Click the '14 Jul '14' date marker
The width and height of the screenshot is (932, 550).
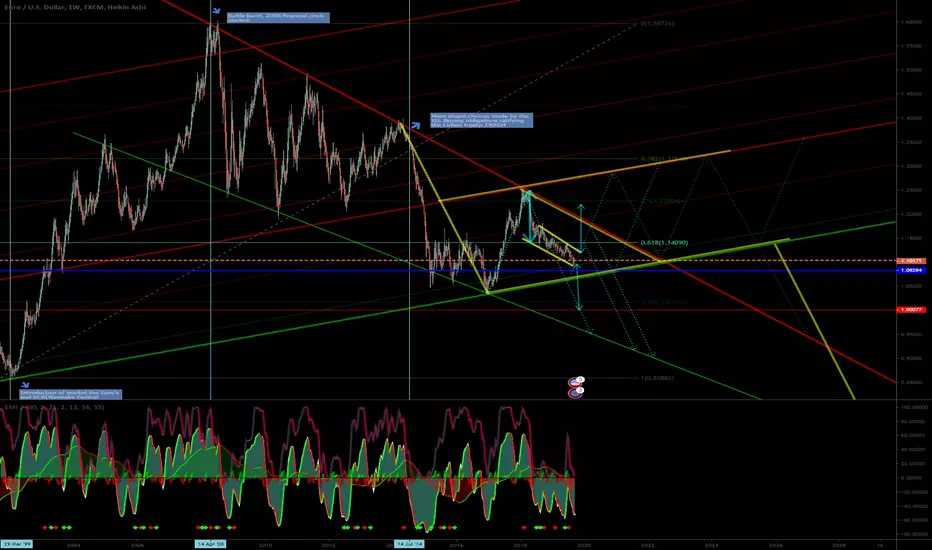tap(410, 544)
